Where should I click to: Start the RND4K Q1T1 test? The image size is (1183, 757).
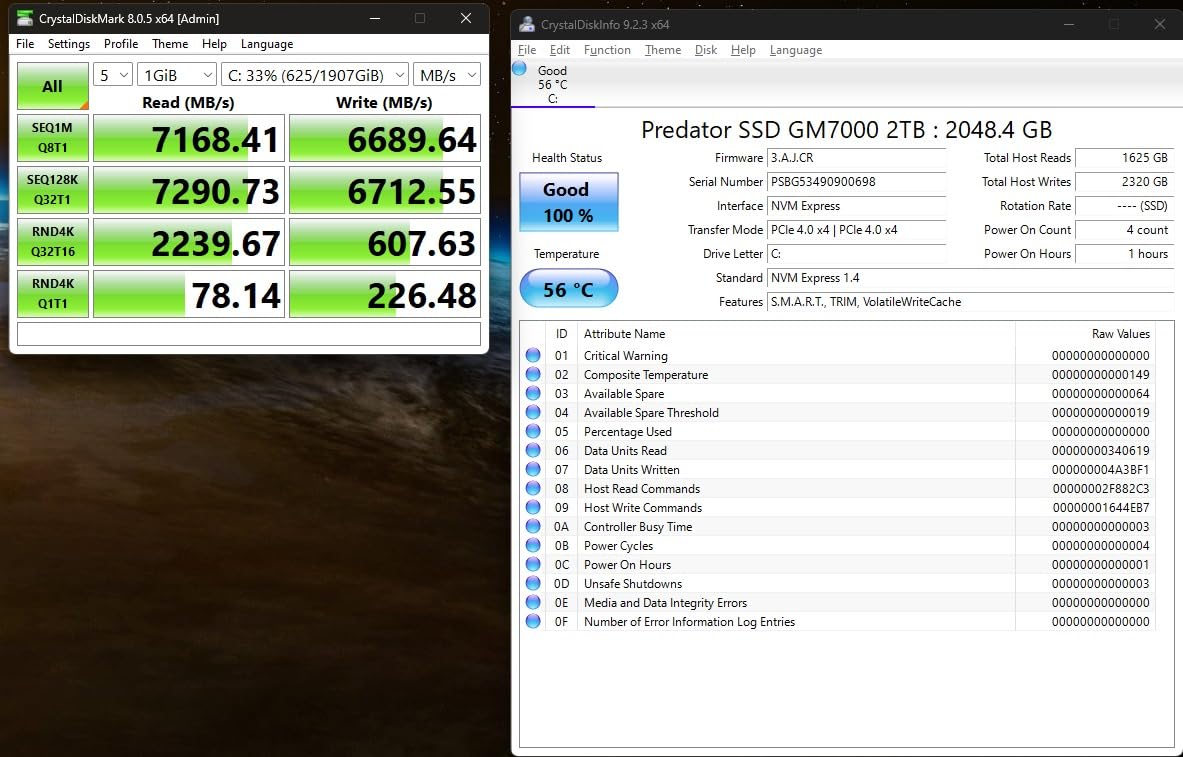click(x=53, y=294)
